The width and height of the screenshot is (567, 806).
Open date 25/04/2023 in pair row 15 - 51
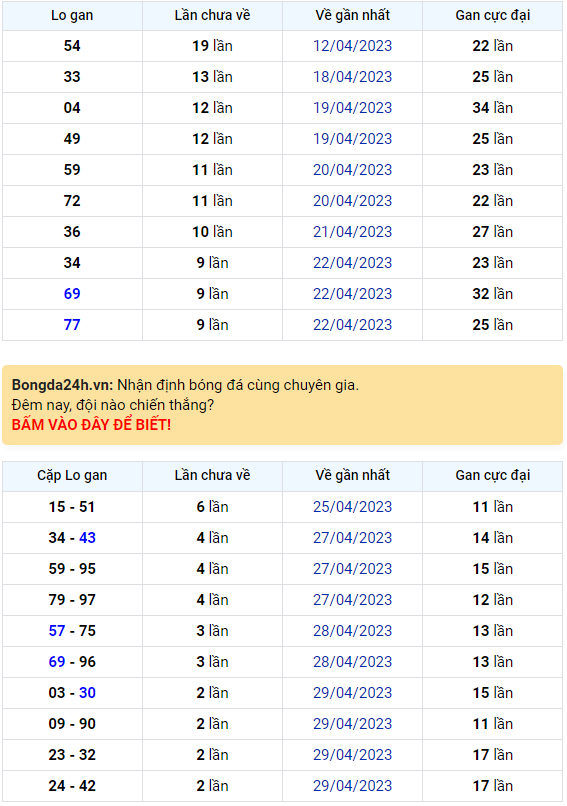click(353, 507)
